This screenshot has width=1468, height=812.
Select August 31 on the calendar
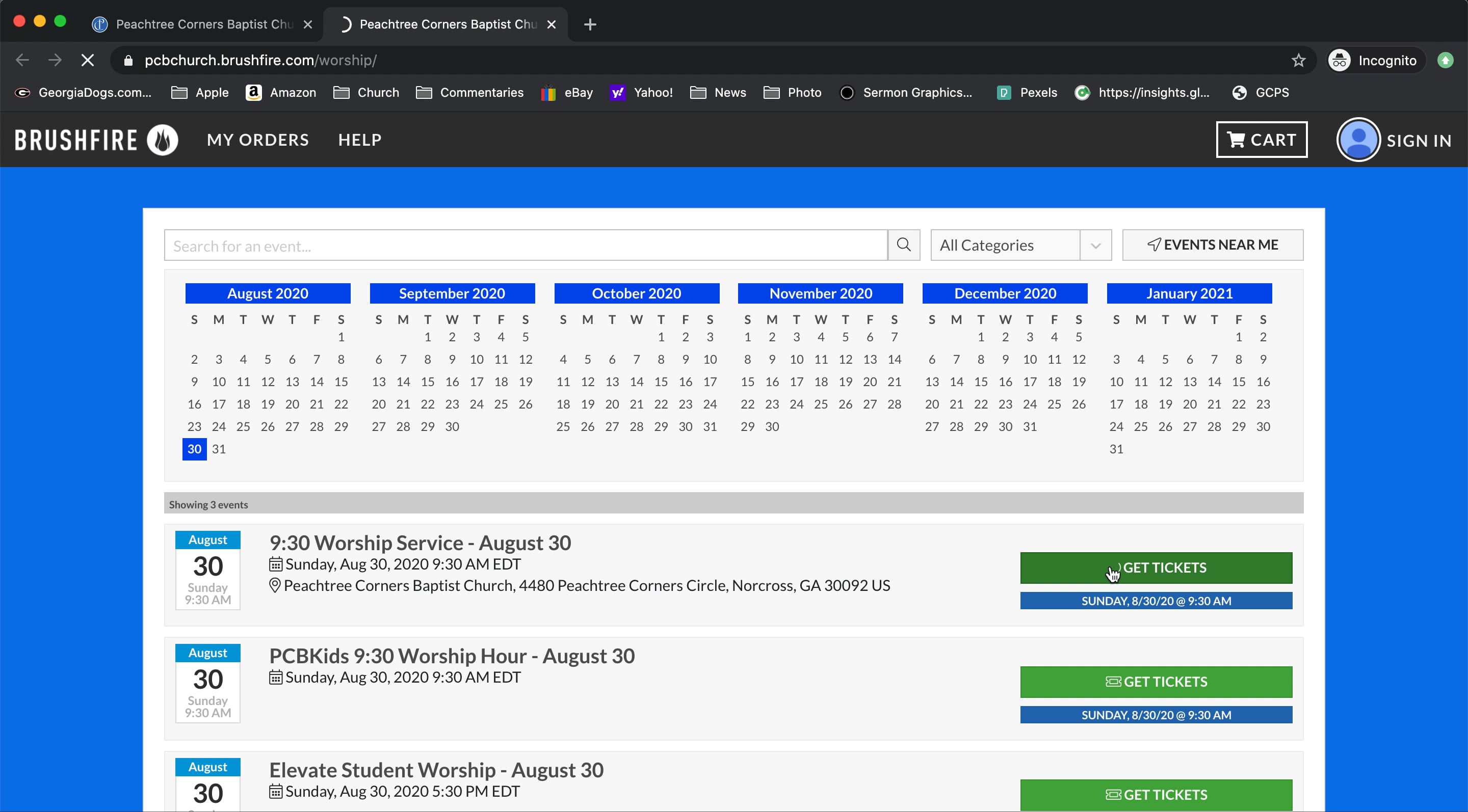pos(219,449)
